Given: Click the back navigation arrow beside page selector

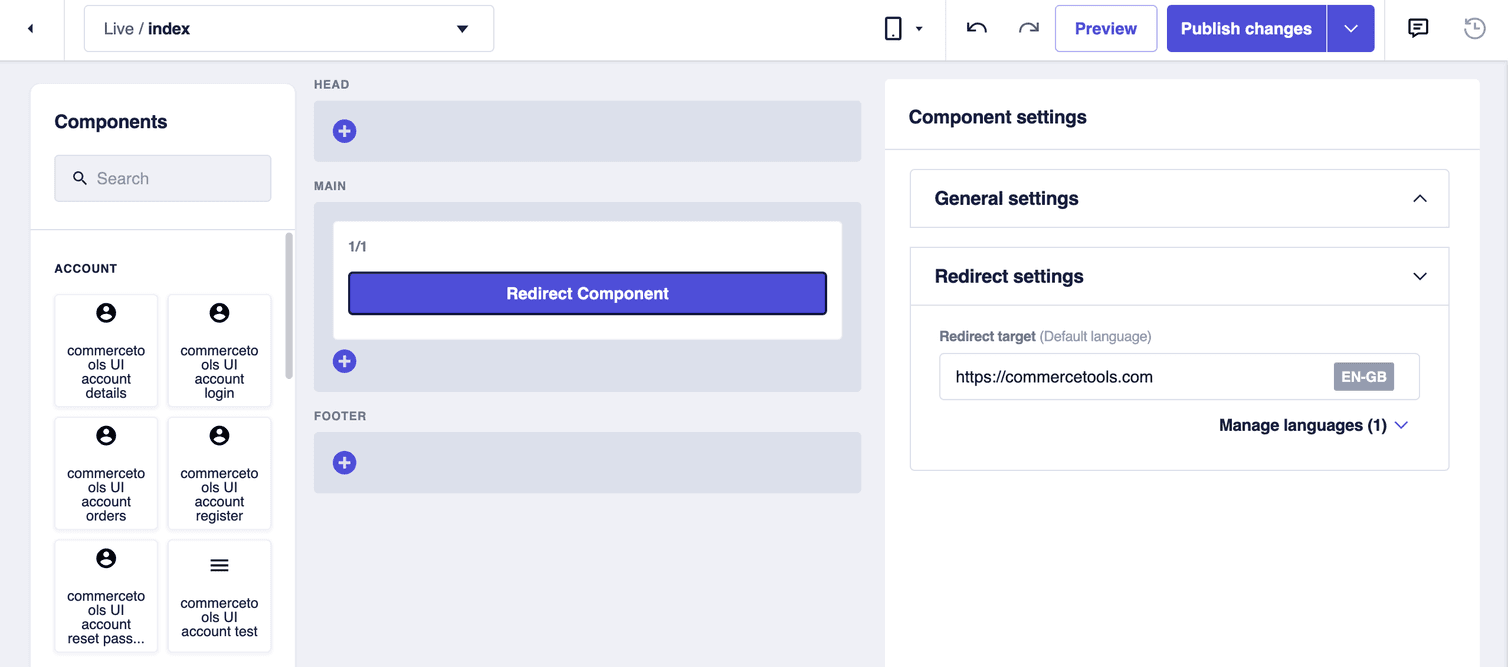Looking at the screenshot, I should pyautogui.click(x=30, y=28).
